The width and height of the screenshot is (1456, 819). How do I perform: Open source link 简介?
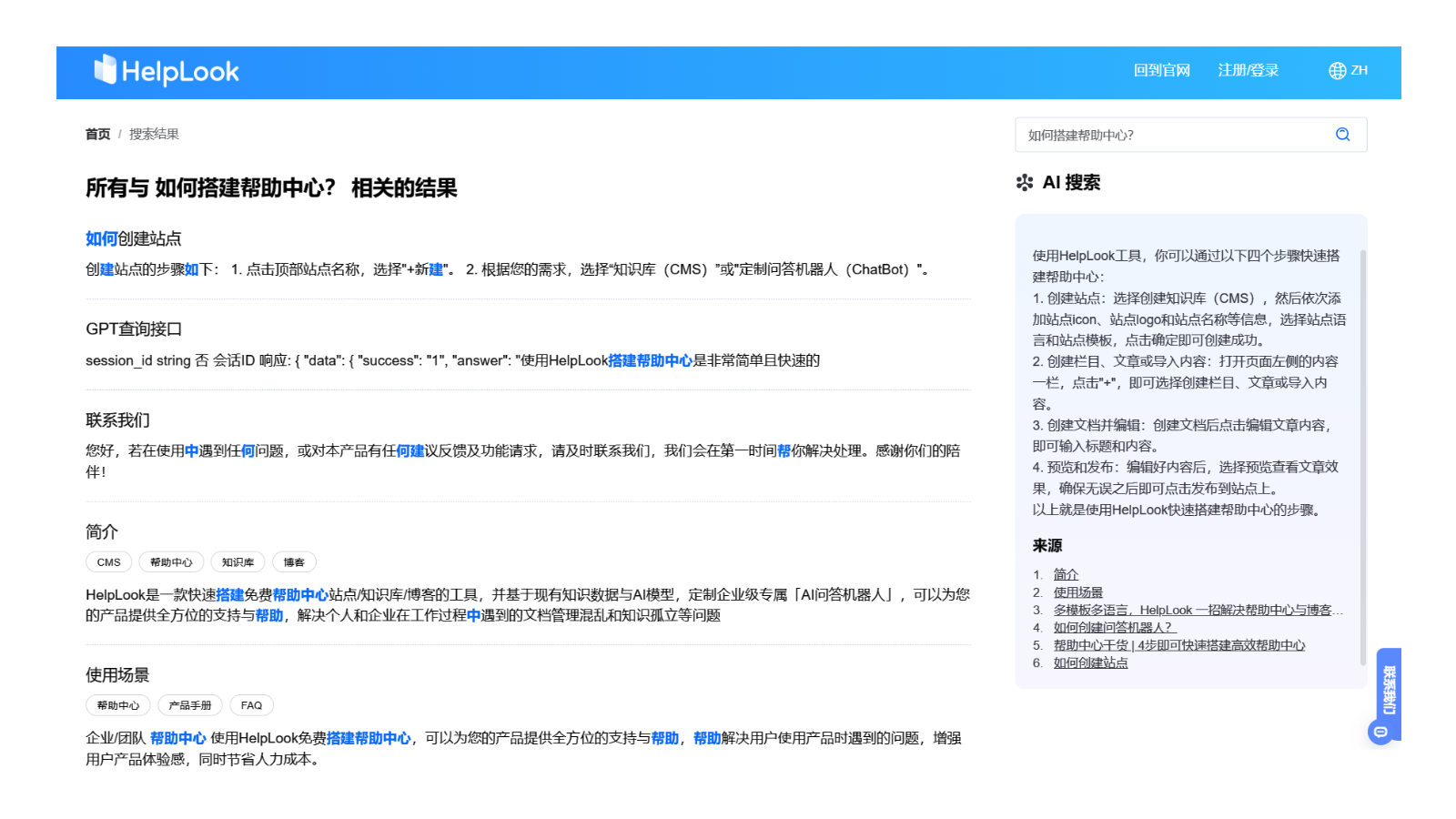(x=1066, y=574)
